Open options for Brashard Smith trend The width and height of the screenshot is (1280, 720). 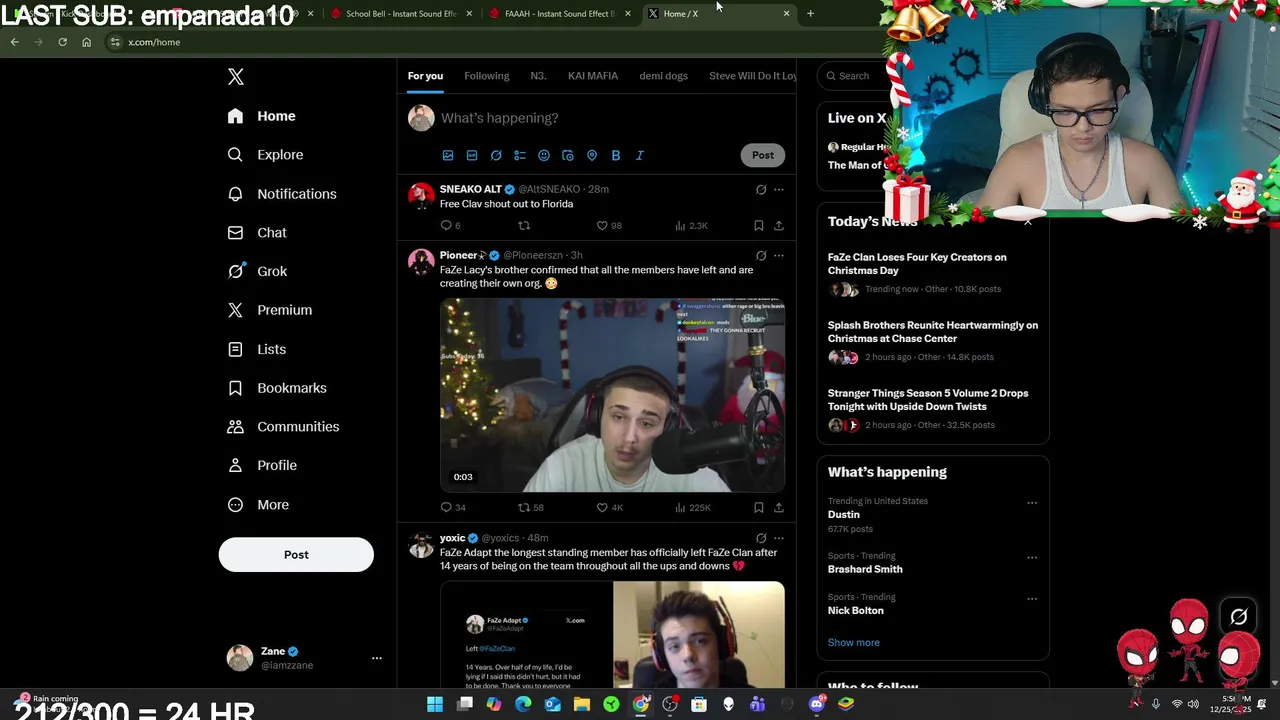click(1032, 557)
